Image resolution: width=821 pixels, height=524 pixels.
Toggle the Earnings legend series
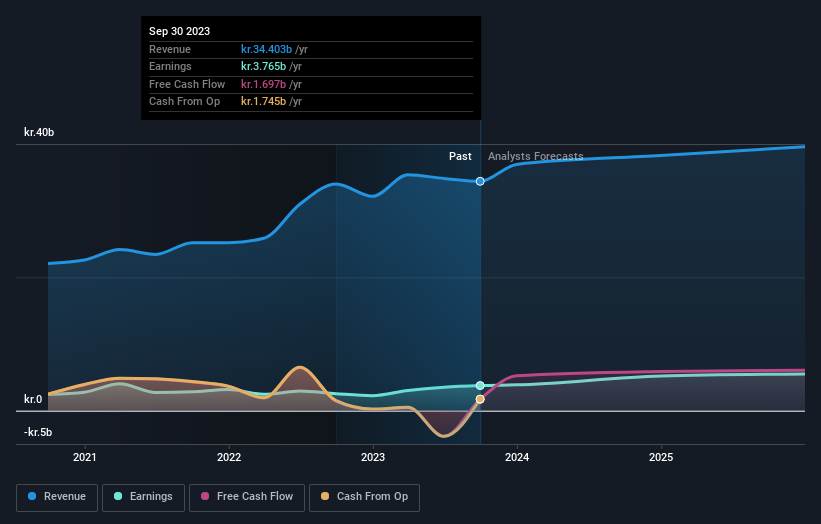143,497
